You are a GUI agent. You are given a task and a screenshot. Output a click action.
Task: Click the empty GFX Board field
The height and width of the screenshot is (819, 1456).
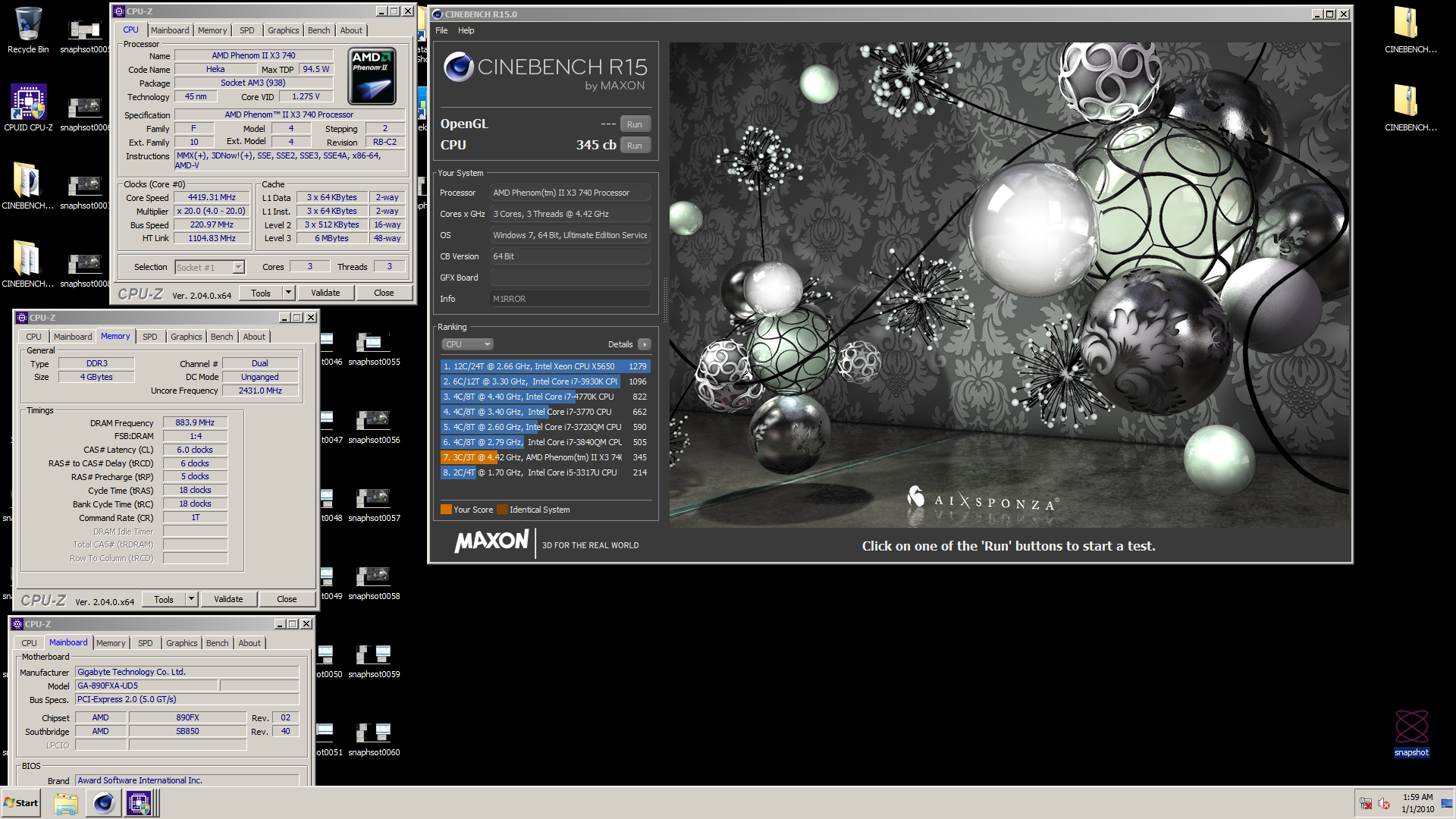[570, 278]
